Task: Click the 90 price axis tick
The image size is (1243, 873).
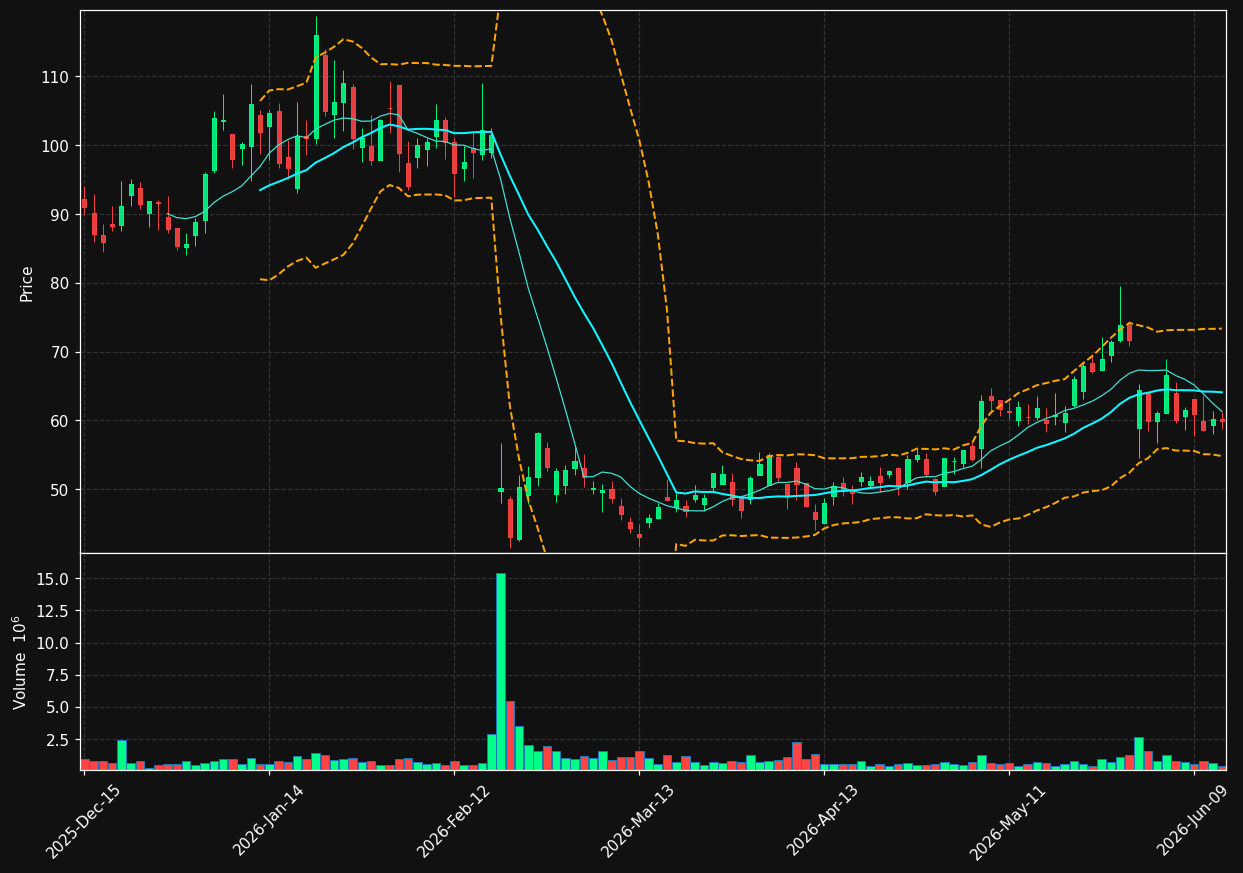Action: [59, 215]
